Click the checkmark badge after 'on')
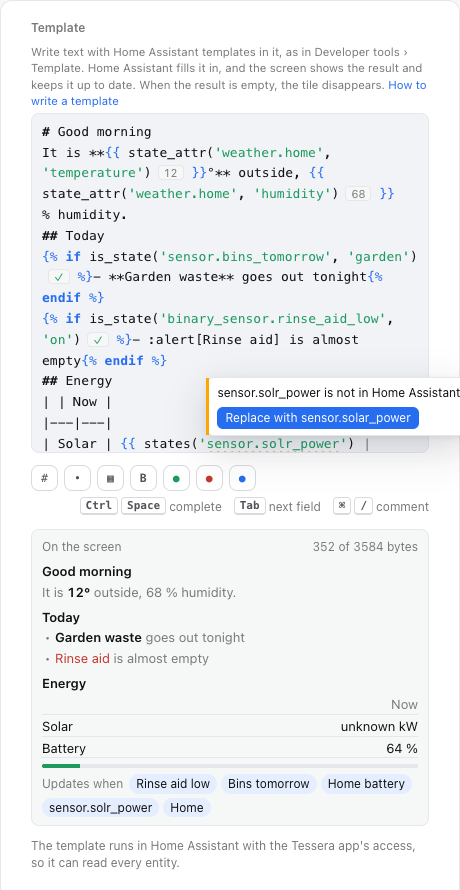460x890 pixels. pyautogui.click(x=98, y=340)
